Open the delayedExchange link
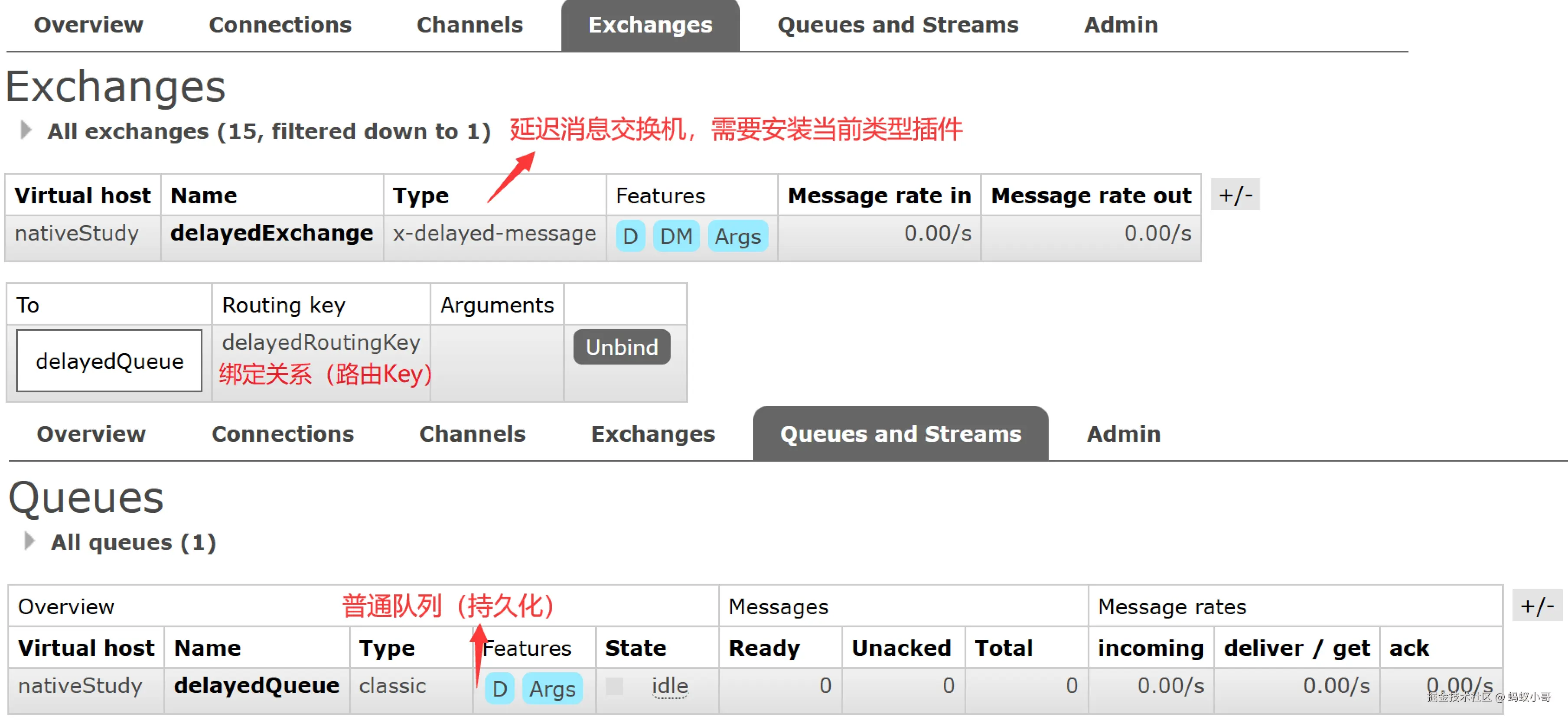Viewport: 1568px width, 720px height. [271, 233]
